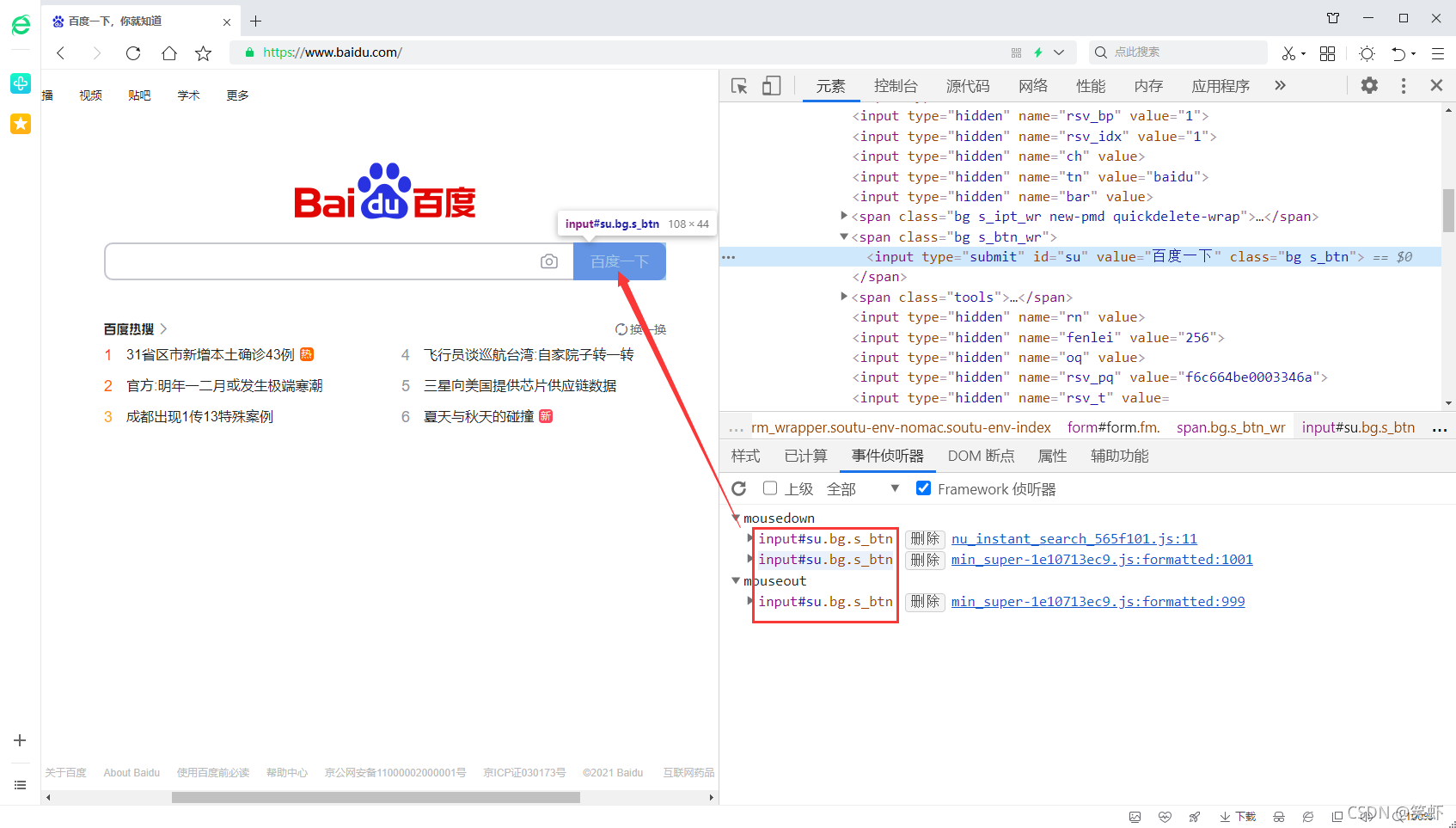Click the inspect element picker icon
The height and width of the screenshot is (828, 1456).
739,86
